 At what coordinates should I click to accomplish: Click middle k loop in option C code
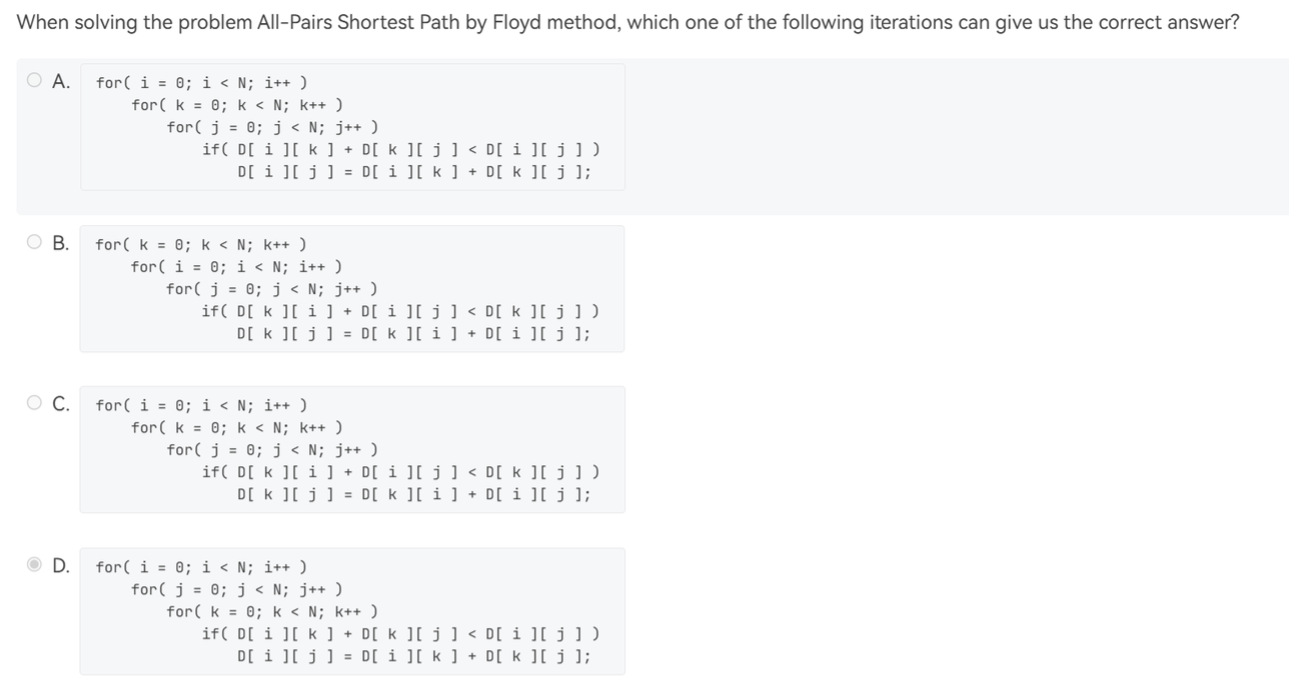(237, 428)
